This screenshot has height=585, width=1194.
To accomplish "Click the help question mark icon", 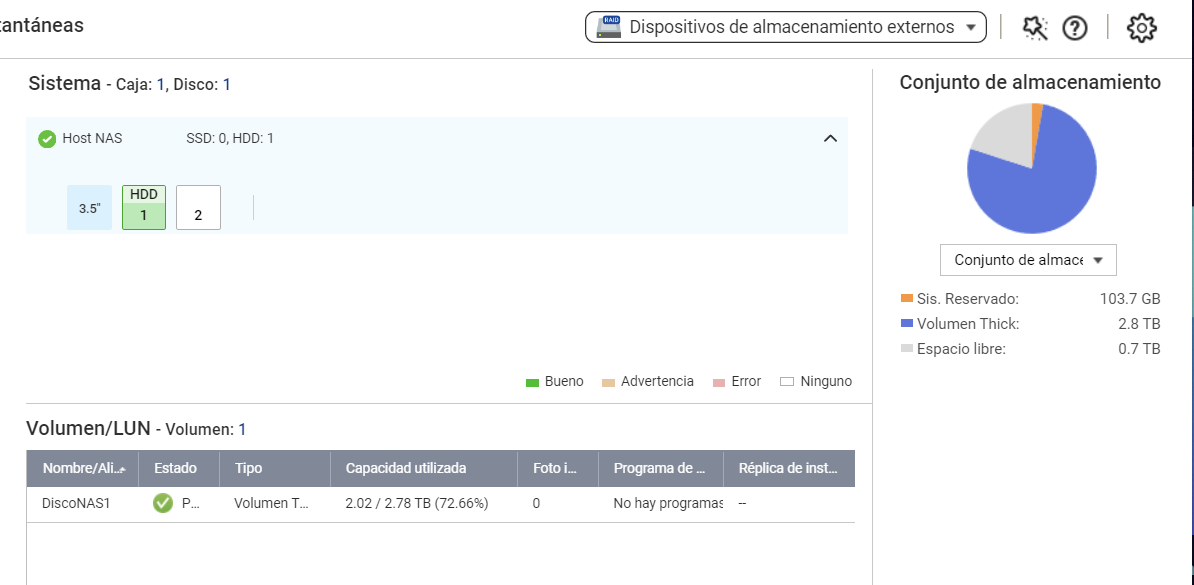I will [1075, 28].
